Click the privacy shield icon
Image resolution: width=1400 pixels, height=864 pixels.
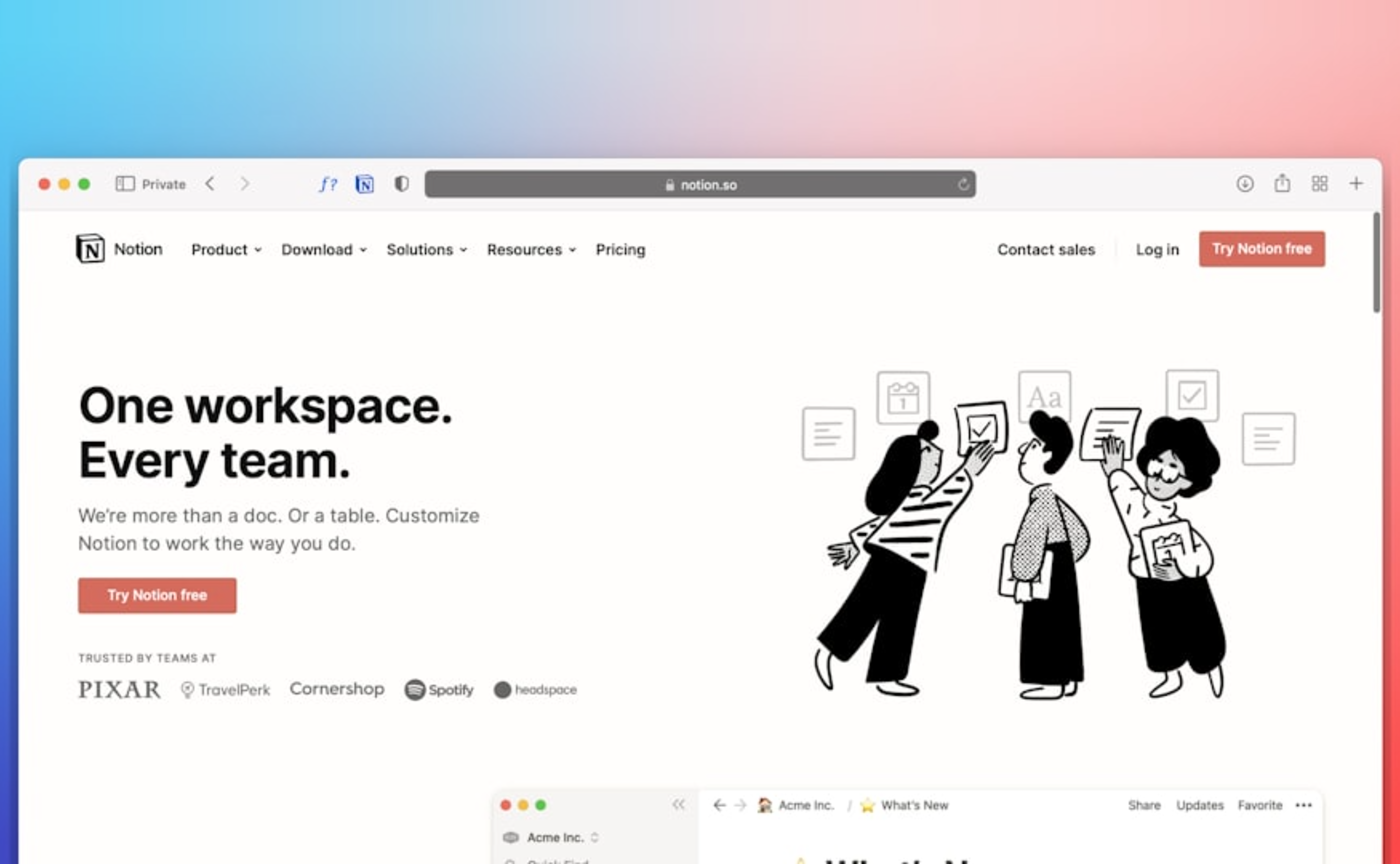tap(401, 184)
